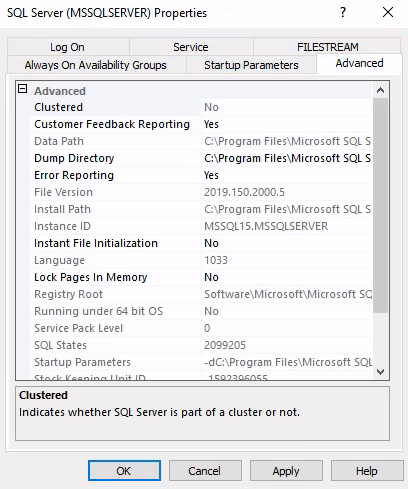Open Help from the bottom button
Screen dimensions: 408x489
click(367, 471)
